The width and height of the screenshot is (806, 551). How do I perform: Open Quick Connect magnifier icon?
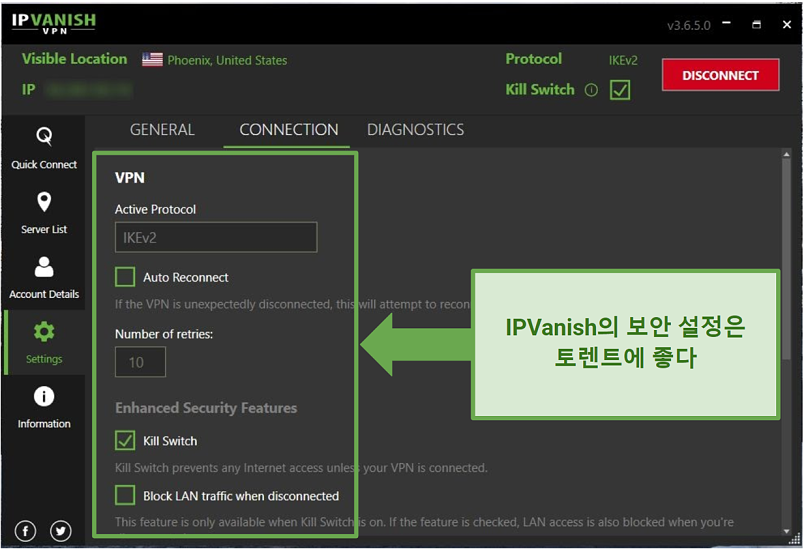44,136
